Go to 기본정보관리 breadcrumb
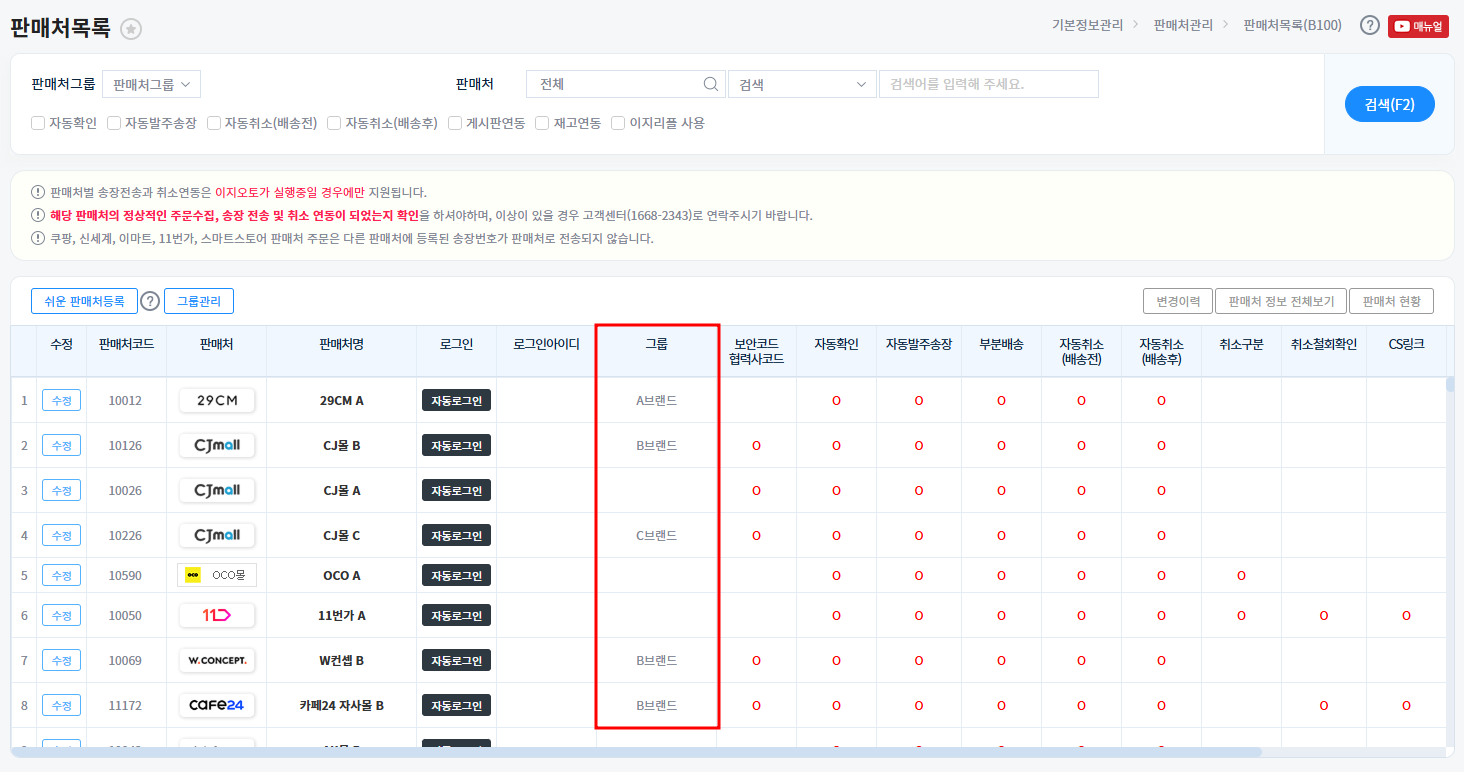 tap(1087, 26)
